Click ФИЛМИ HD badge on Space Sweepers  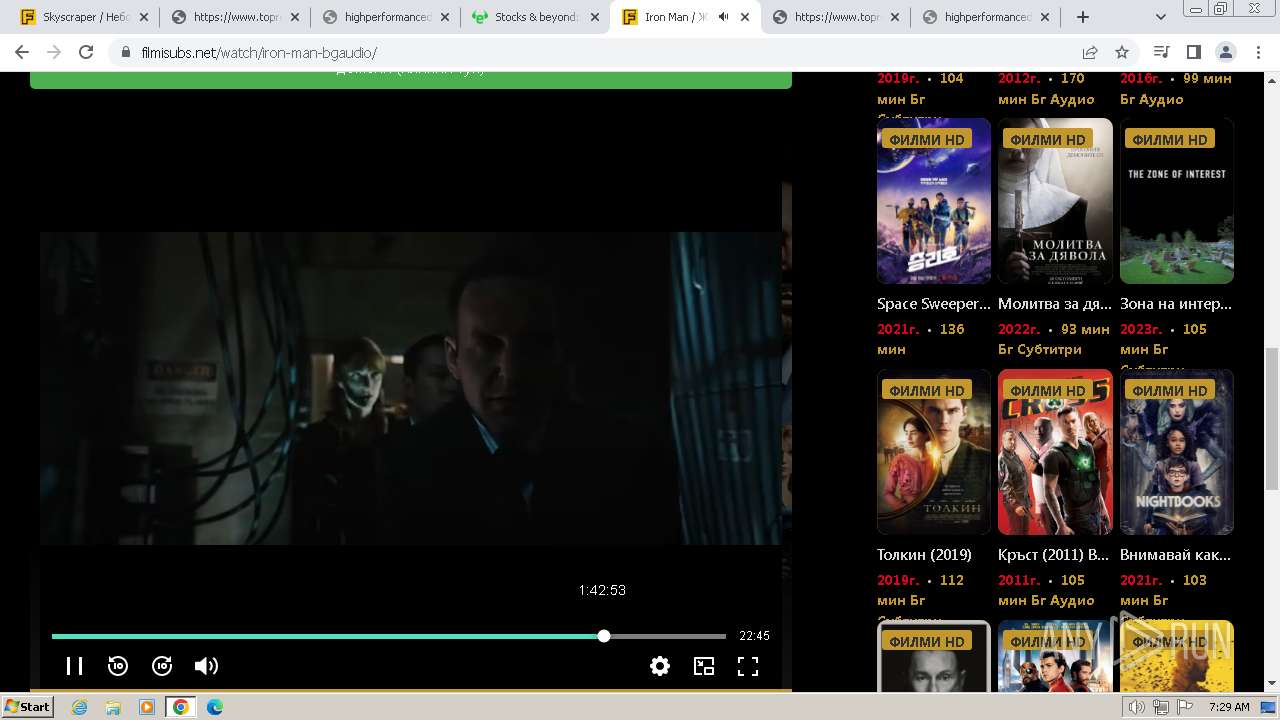pyautogui.click(x=927, y=140)
